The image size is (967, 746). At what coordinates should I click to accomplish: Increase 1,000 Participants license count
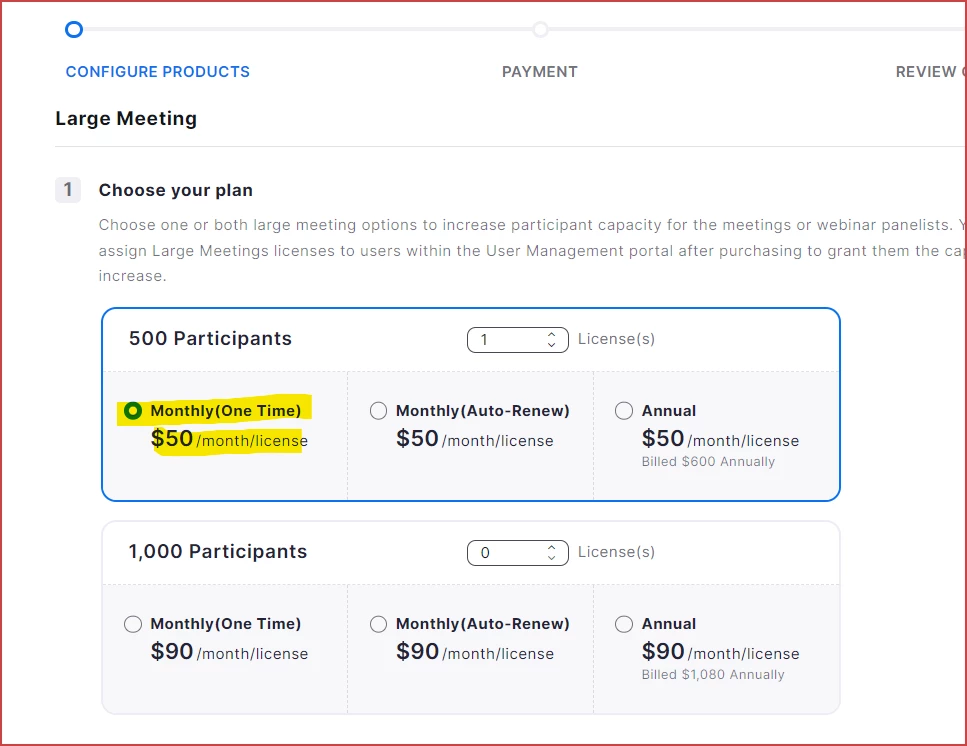coord(551,548)
